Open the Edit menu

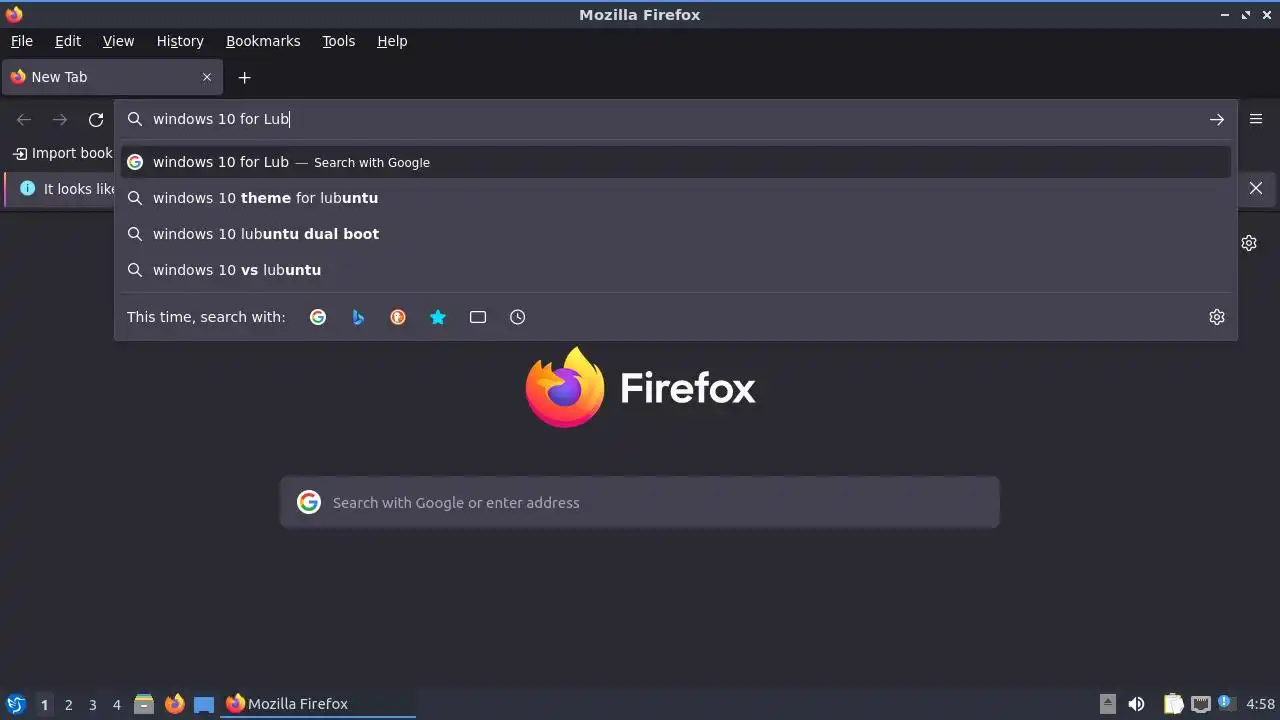(68, 41)
